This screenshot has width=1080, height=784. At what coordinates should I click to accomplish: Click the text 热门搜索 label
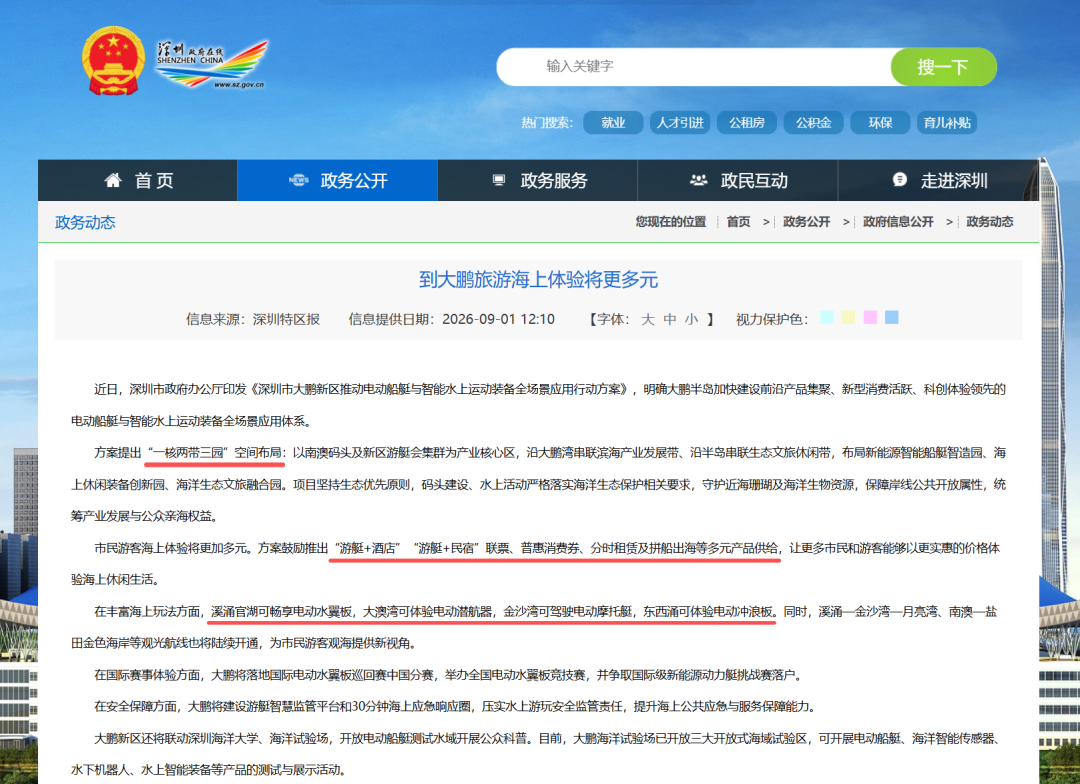[x=547, y=123]
